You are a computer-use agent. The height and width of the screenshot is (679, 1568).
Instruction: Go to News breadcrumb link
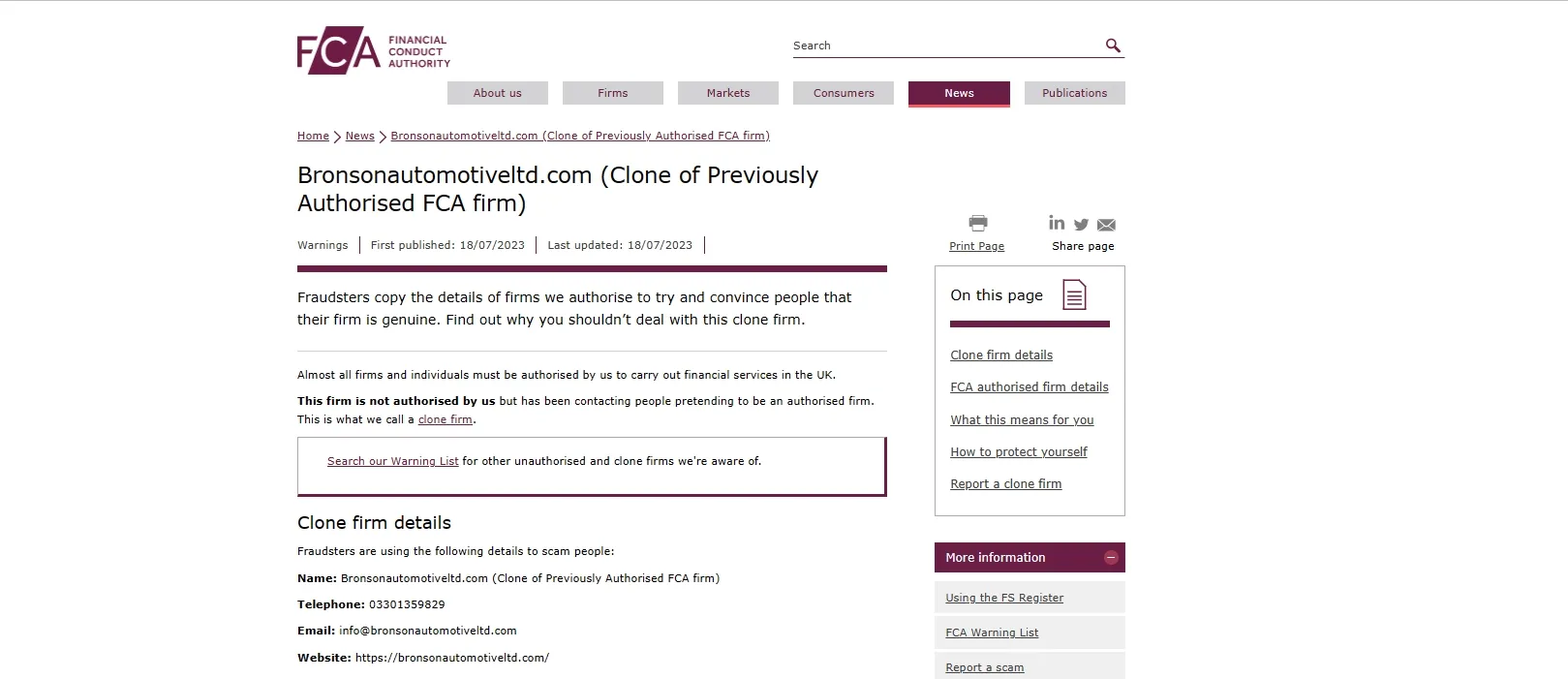point(360,136)
